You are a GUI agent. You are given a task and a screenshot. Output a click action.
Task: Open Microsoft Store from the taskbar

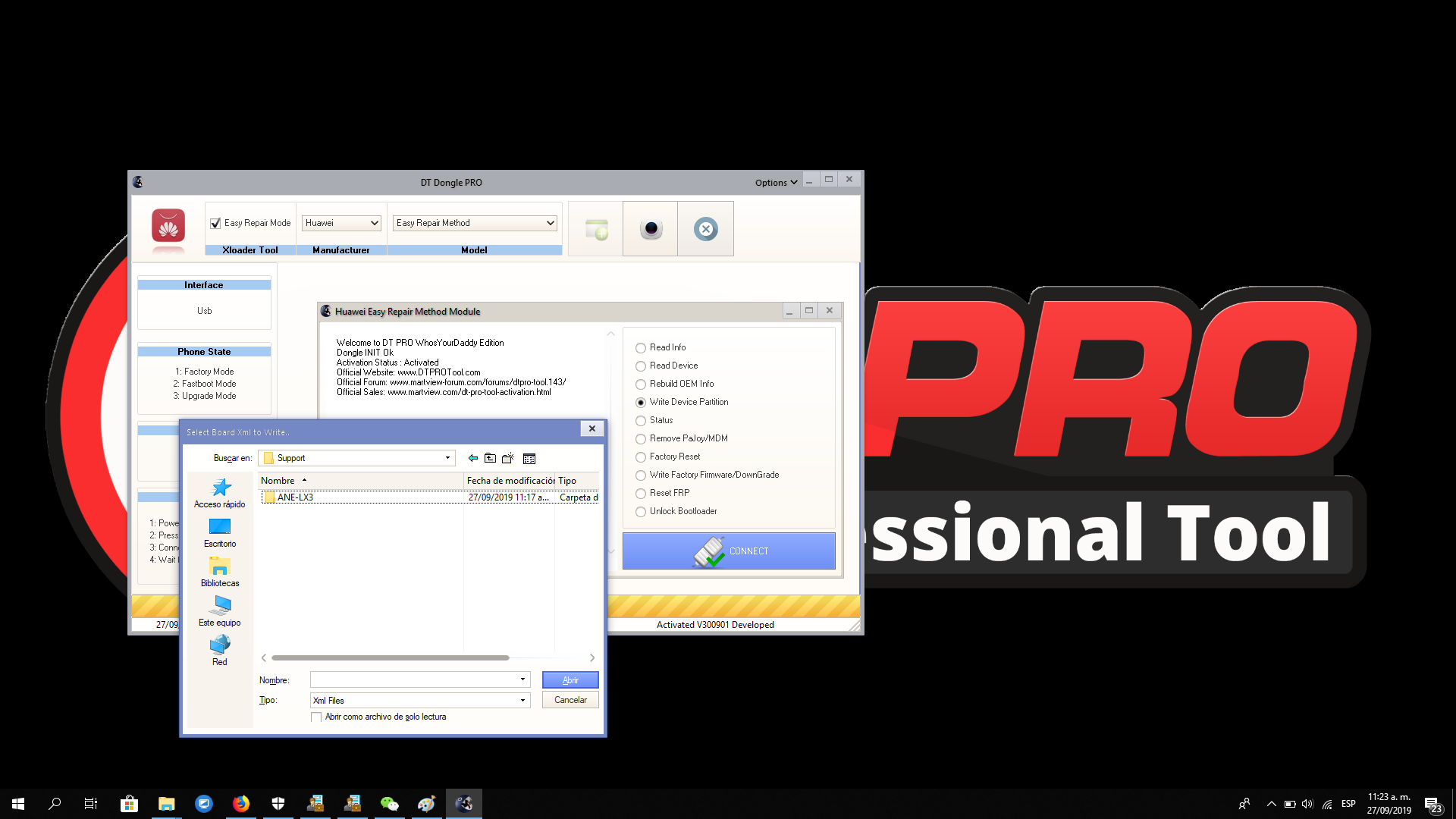coord(129,804)
